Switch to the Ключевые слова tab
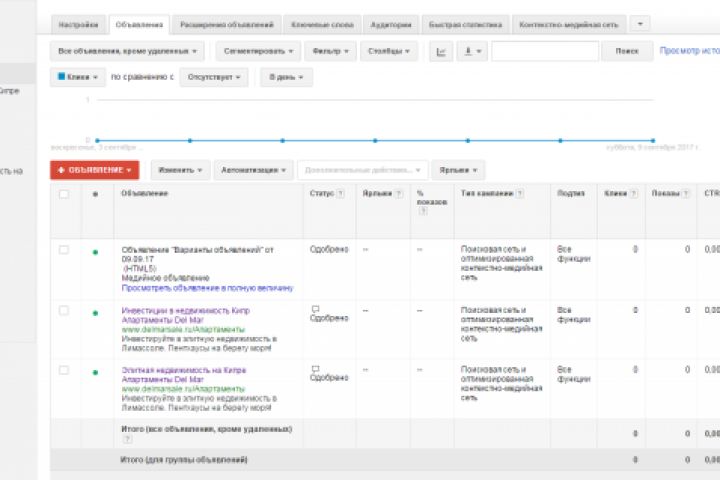 click(322, 25)
